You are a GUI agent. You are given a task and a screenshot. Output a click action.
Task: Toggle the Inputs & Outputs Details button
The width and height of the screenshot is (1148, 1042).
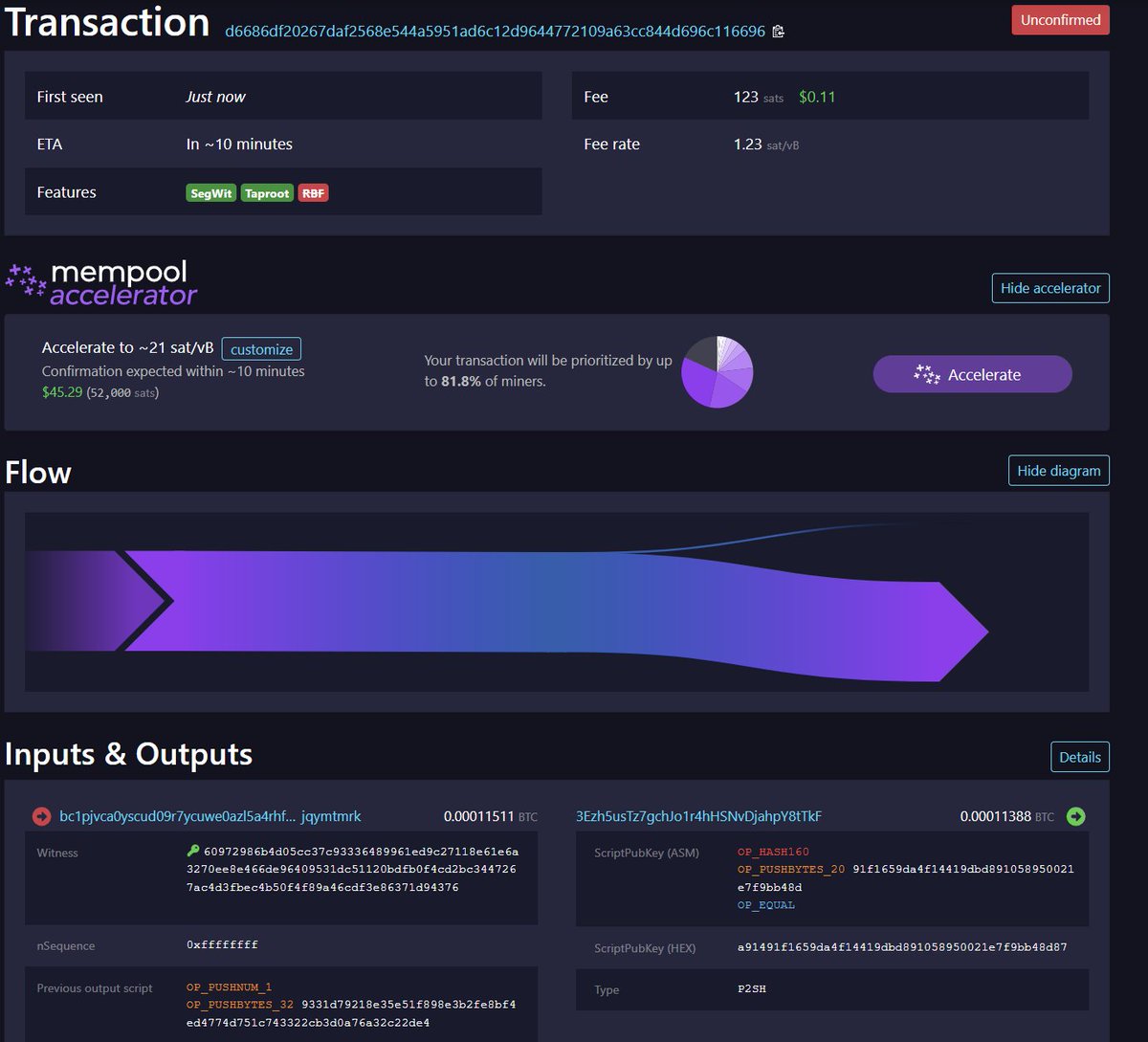1080,757
